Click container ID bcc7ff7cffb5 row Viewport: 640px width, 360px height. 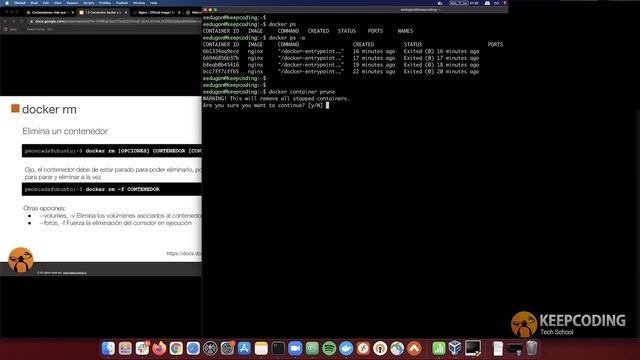click(341, 71)
